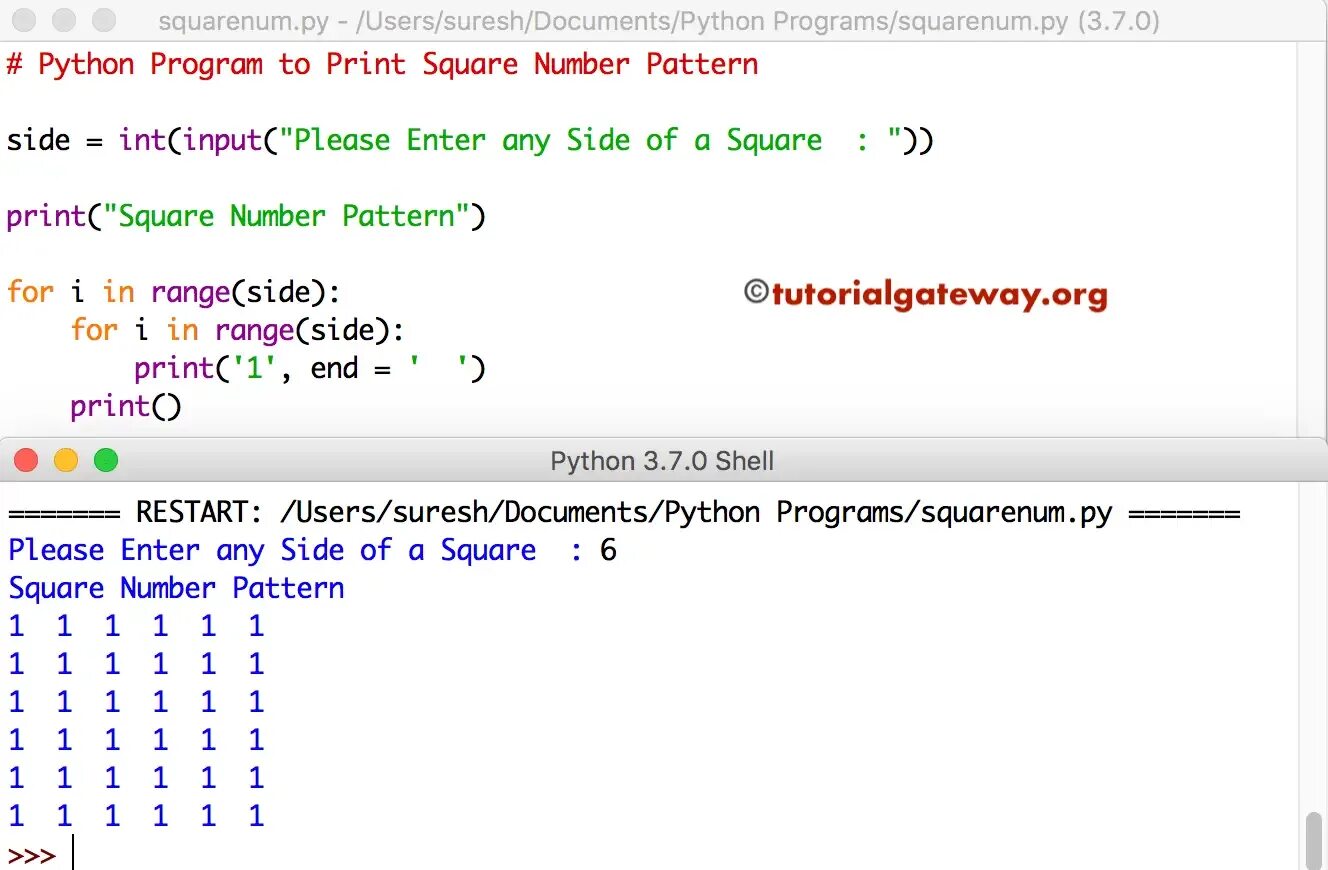Click the 'Python 3.7.0 Shell' window title
Viewport: 1328px width, 870px height.
pyautogui.click(x=662, y=461)
